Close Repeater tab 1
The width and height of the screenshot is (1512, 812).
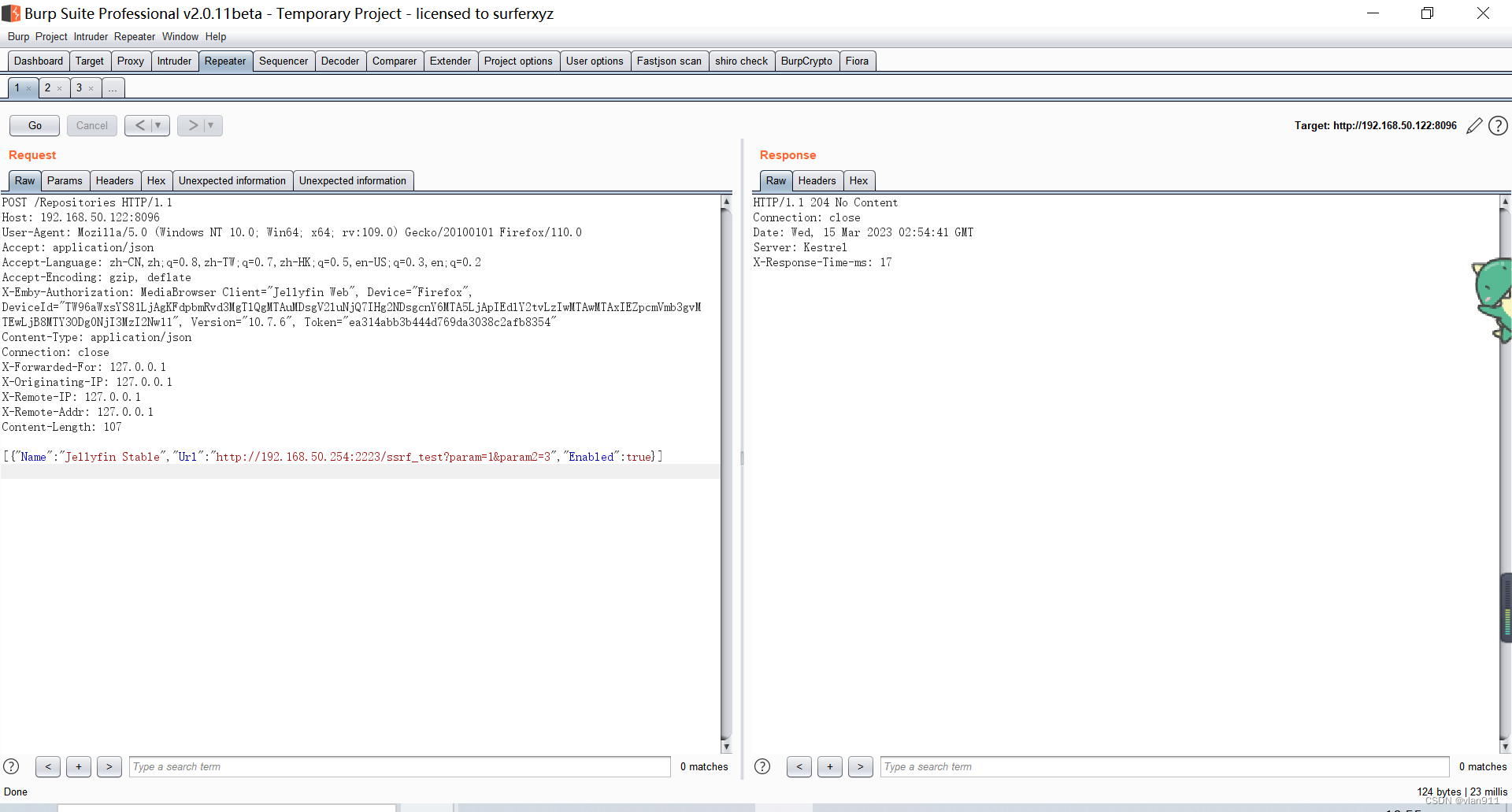pos(29,88)
